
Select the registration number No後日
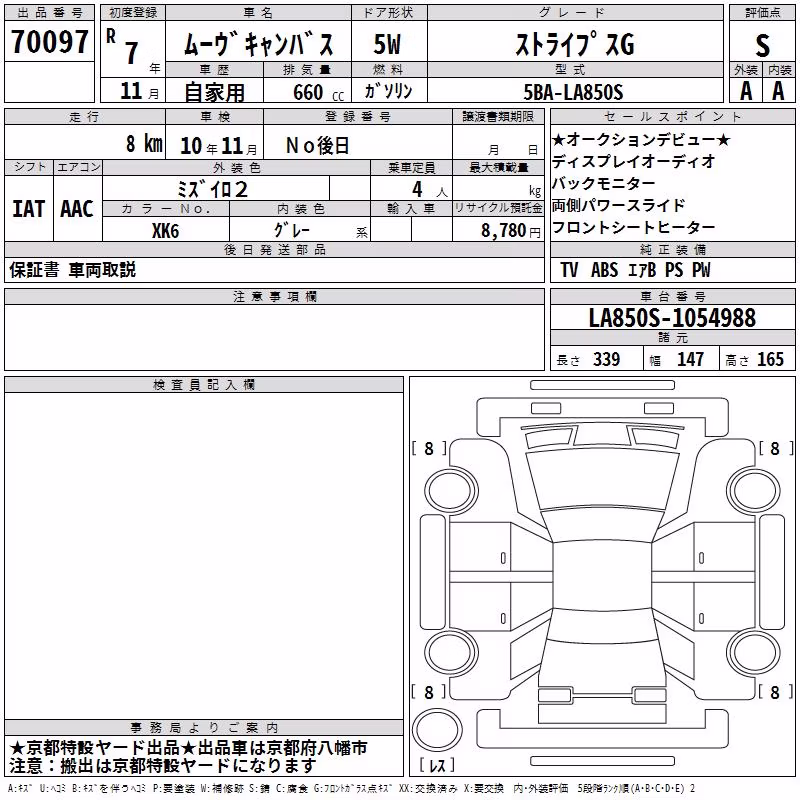(317, 146)
